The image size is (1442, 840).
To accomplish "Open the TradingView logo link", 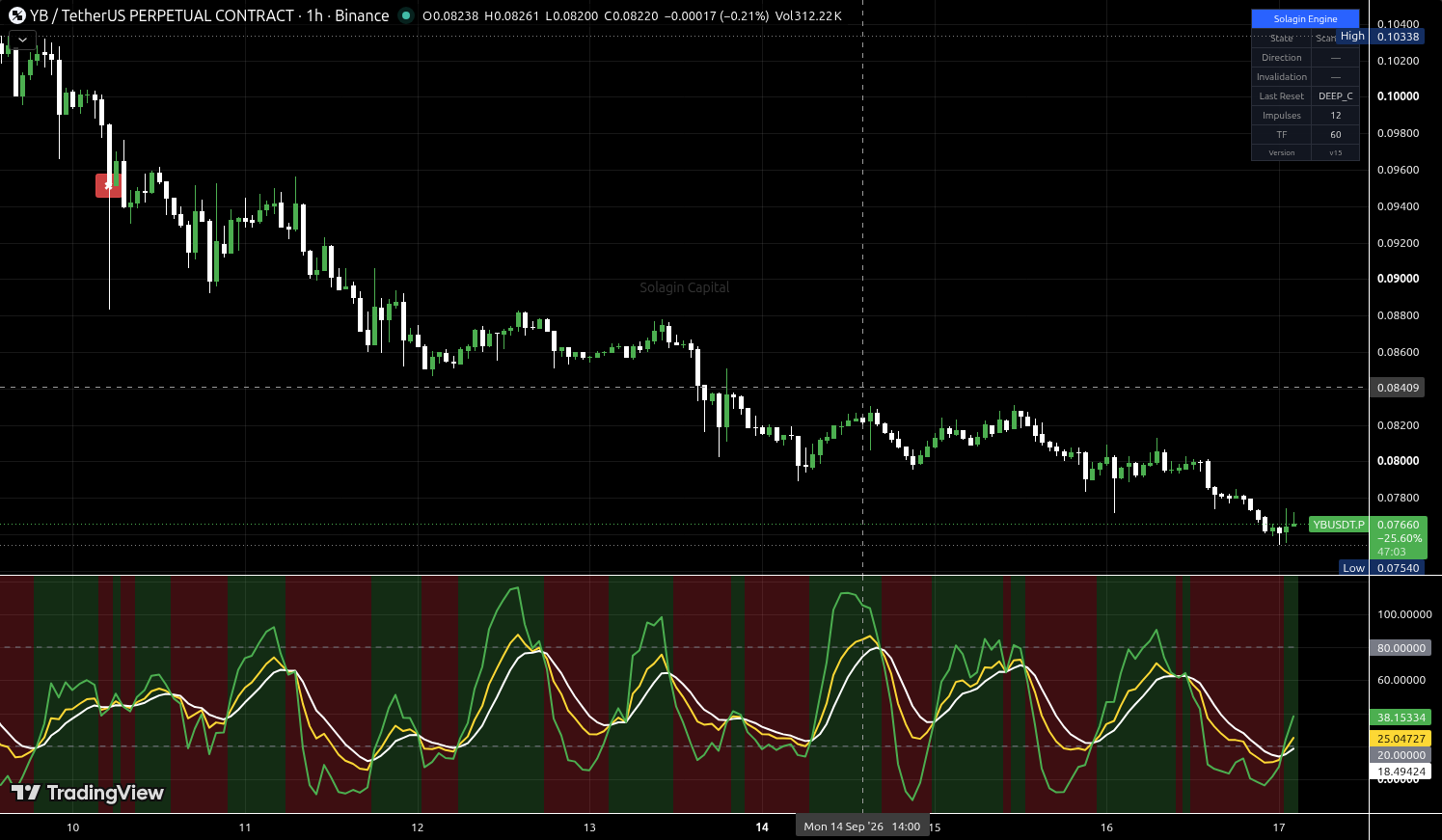I will (88, 793).
